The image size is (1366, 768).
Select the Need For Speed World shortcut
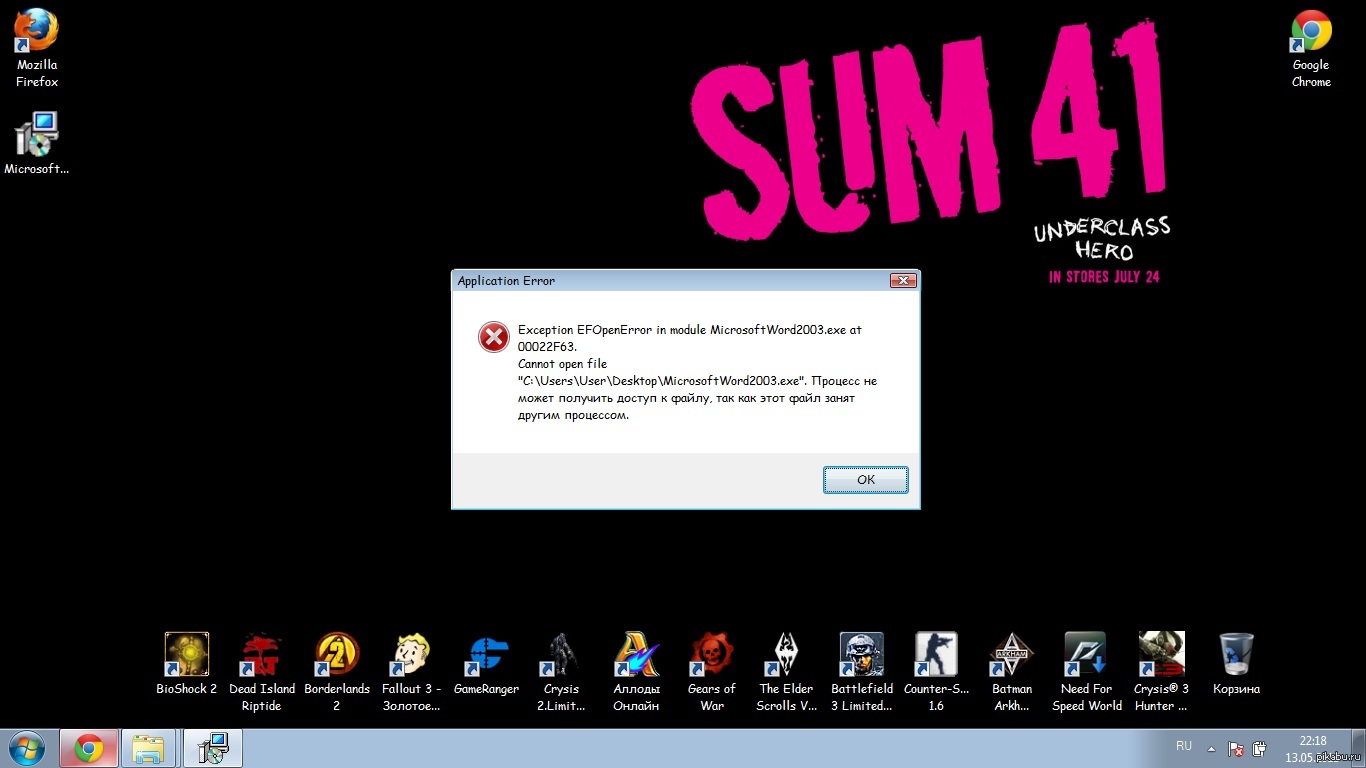[1087, 672]
